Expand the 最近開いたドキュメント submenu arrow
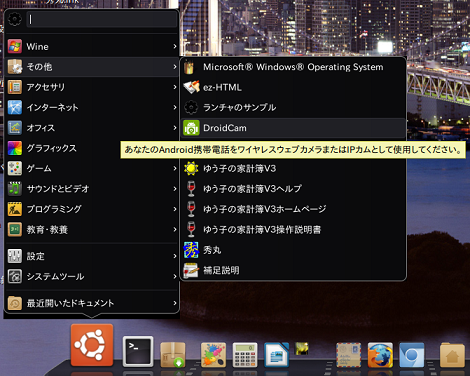 (175, 303)
